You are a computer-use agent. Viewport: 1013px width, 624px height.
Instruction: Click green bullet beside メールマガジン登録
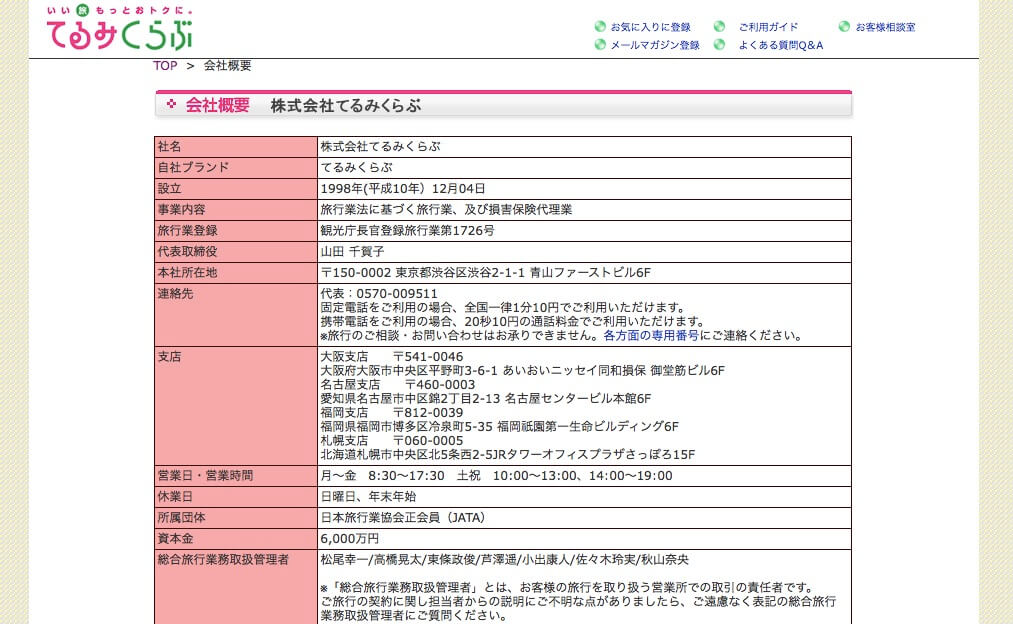600,45
